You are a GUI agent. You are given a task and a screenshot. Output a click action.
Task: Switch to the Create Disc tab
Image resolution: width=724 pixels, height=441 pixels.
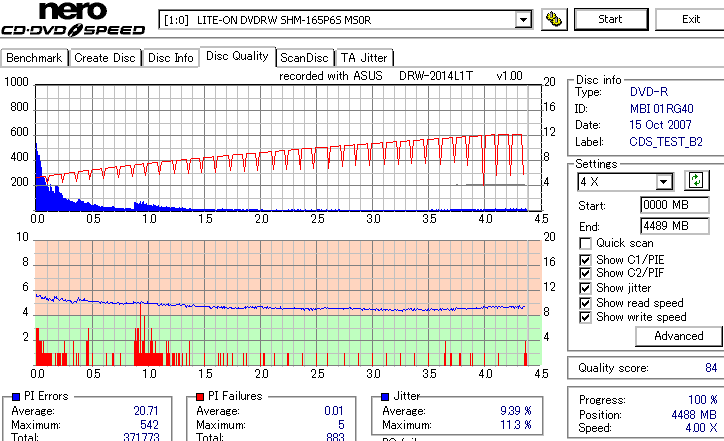(x=105, y=58)
